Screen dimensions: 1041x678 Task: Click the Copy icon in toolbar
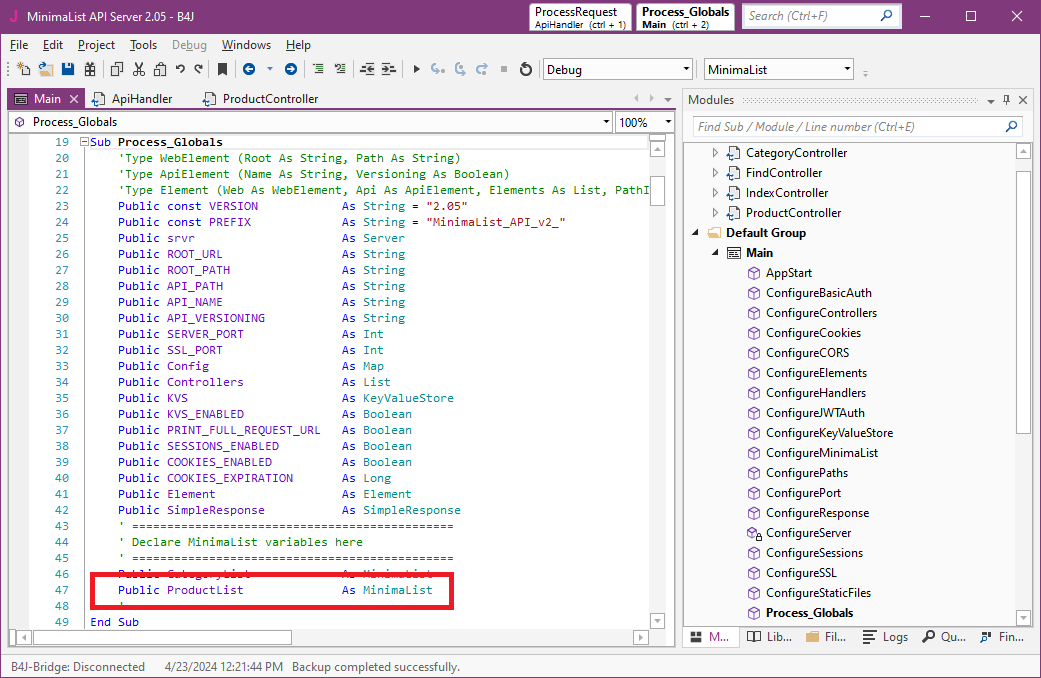[117, 69]
